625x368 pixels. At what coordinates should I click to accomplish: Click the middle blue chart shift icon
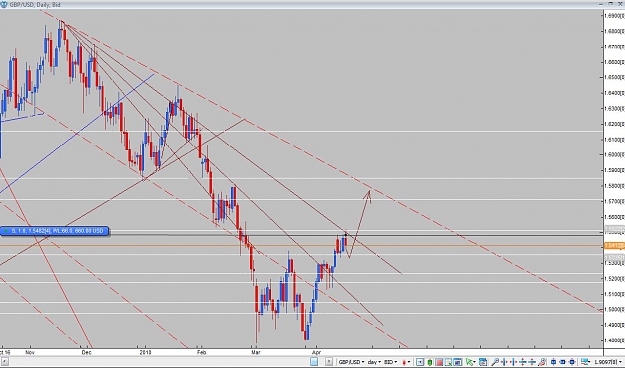[x=563, y=362]
